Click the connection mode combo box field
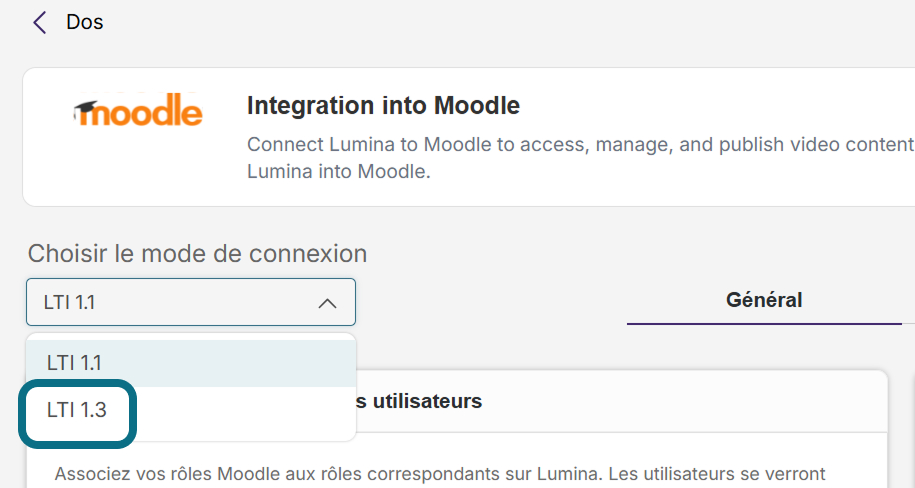This screenshot has width=915, height=488. tap(191, 302)
